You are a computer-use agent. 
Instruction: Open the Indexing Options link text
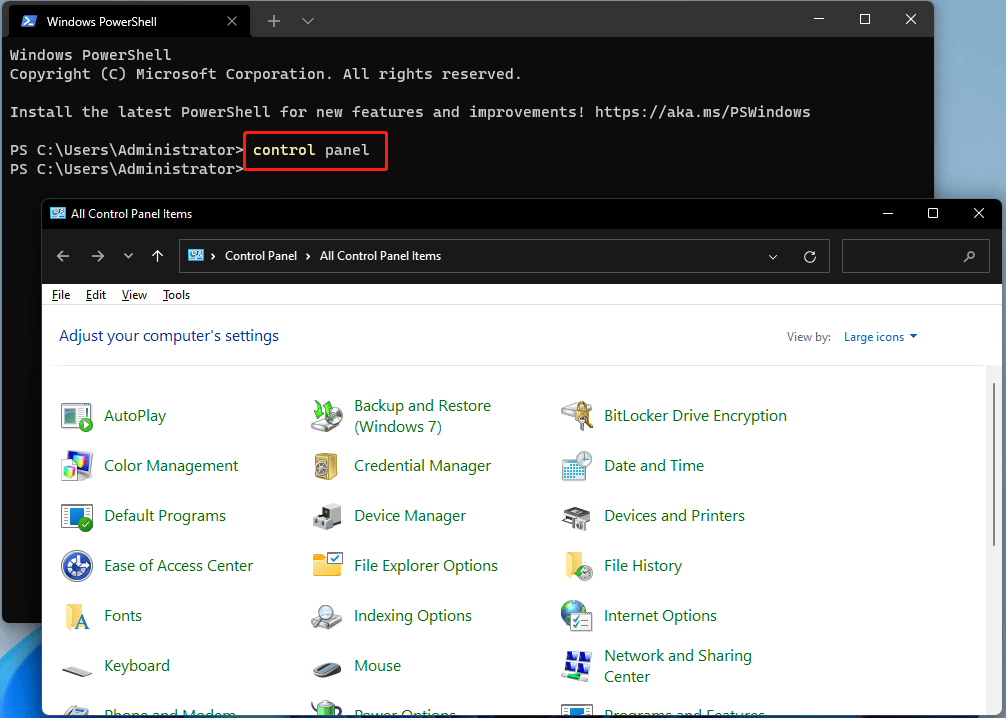tap(413, 616)
